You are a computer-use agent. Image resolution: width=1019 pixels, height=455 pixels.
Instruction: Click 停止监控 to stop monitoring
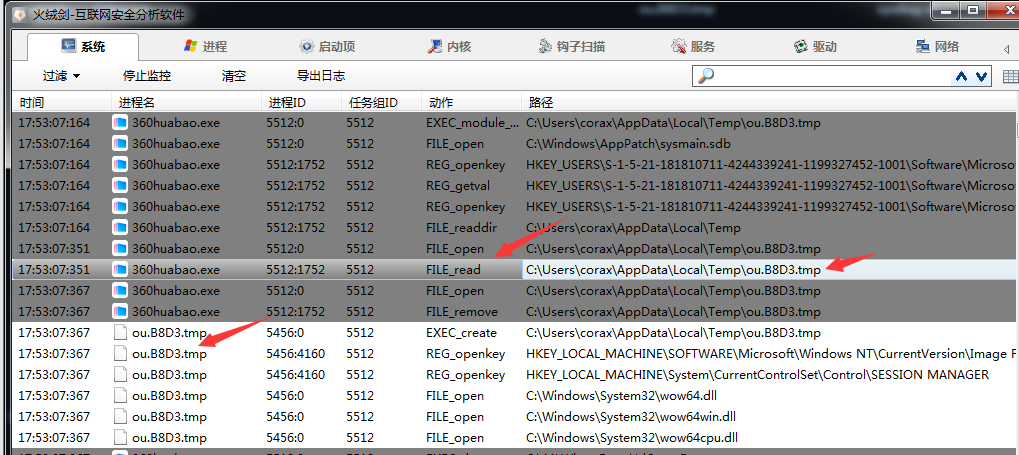tap(147, 76)
